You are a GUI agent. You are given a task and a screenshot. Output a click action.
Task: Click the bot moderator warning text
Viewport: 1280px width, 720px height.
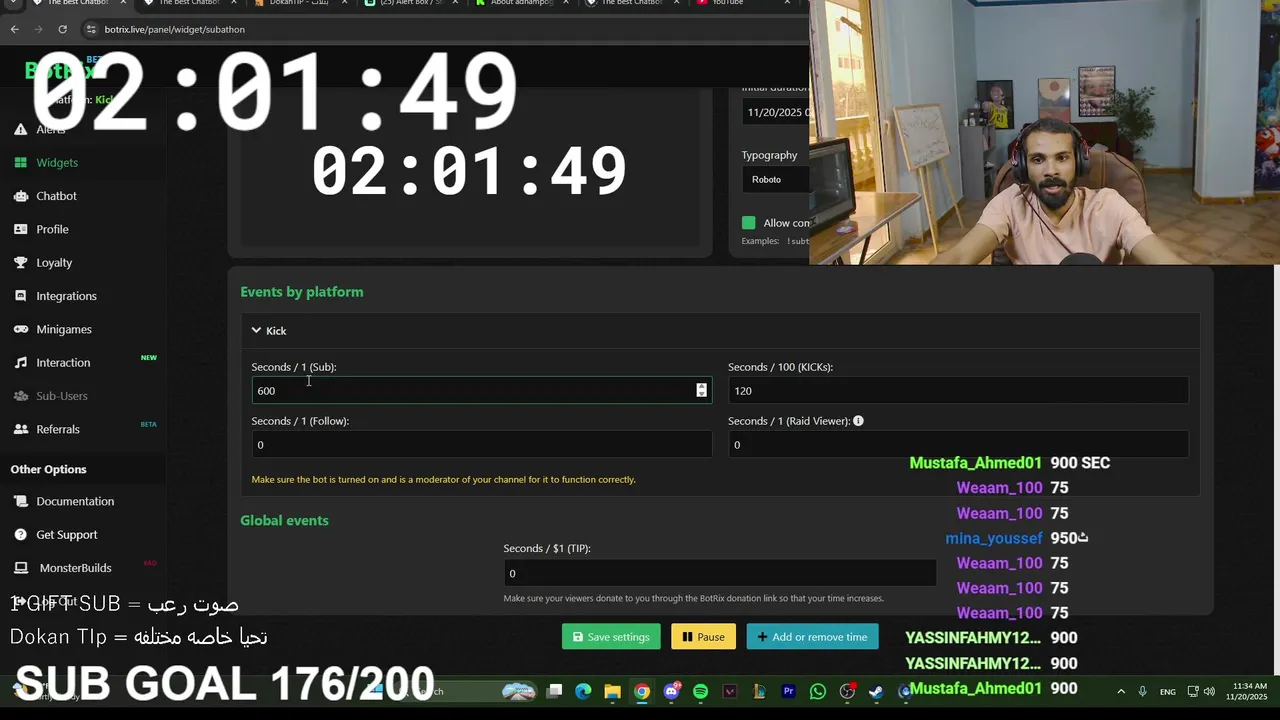pos(443,479)
